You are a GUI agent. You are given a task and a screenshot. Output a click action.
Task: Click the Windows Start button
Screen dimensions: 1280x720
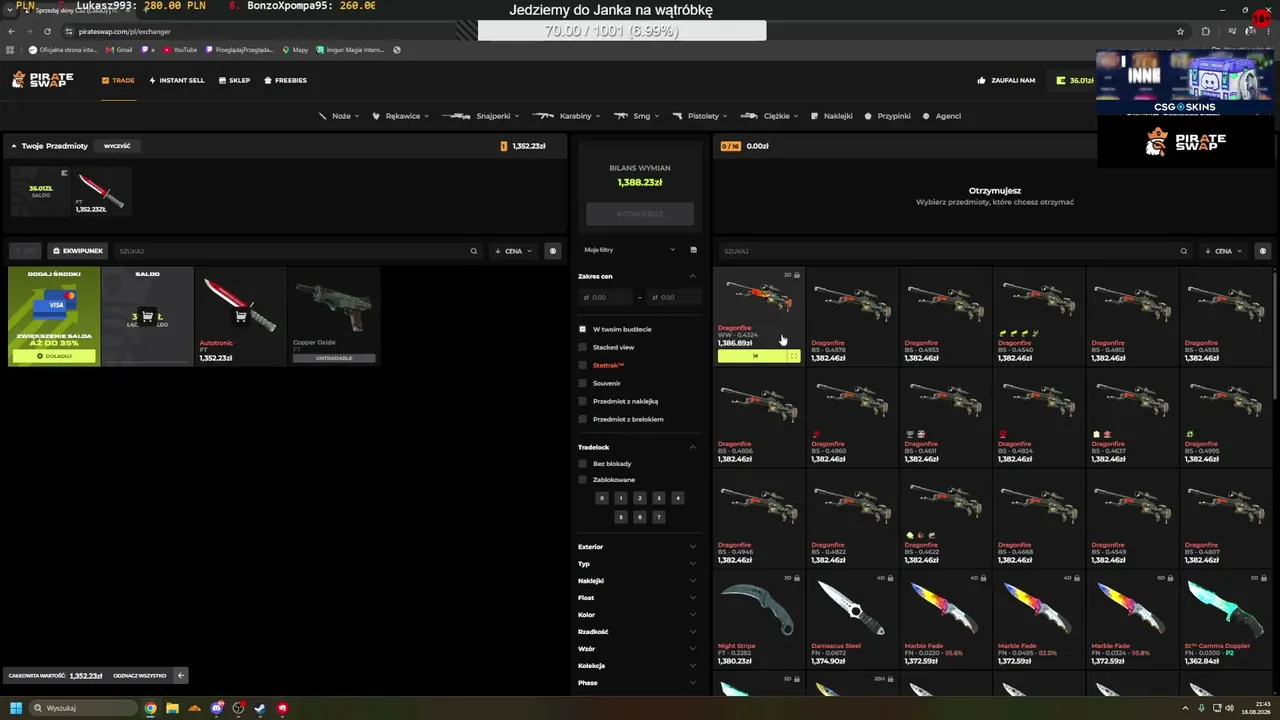[x=16, y=708]
